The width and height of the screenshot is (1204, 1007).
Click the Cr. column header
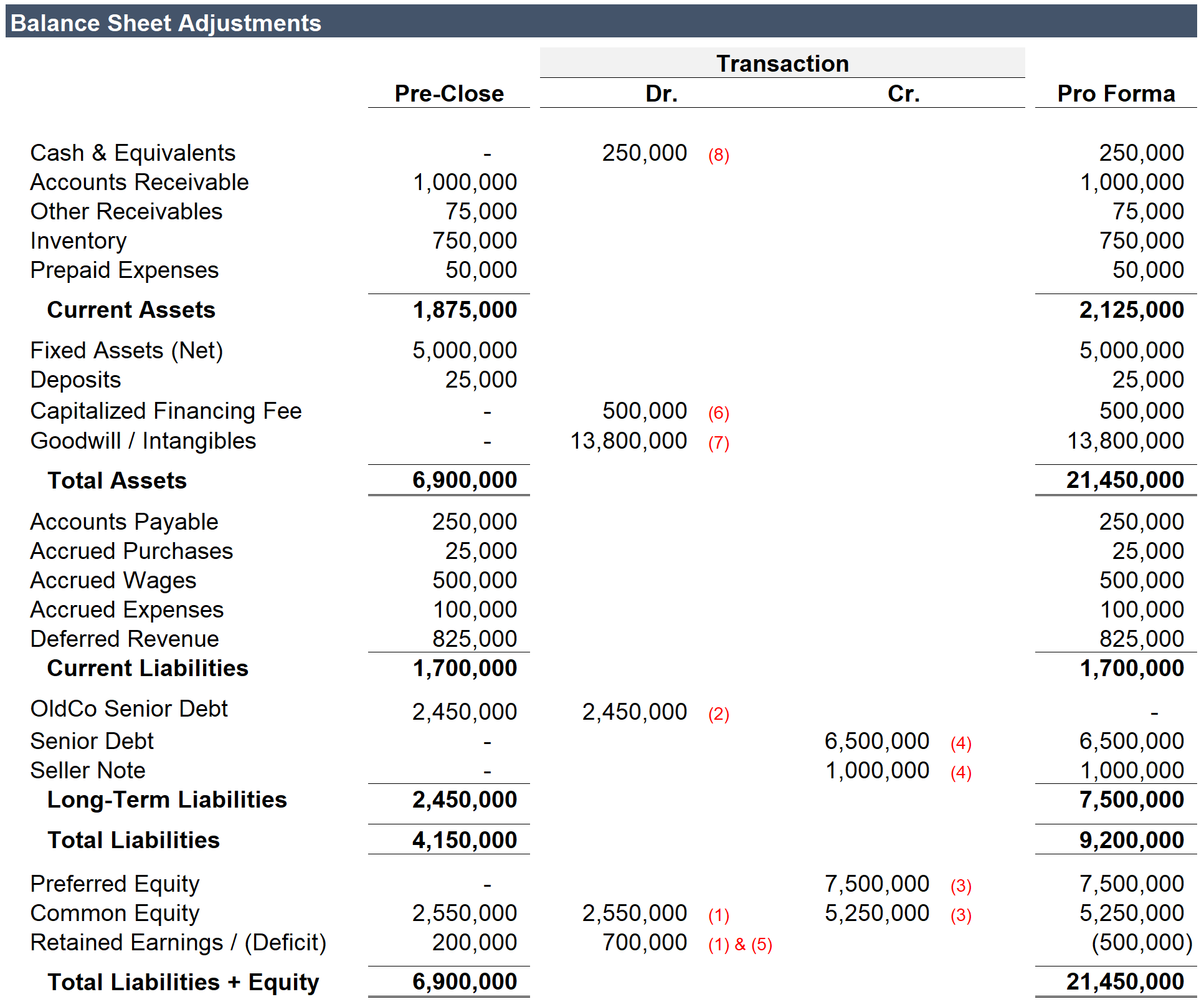pos(903,93)
